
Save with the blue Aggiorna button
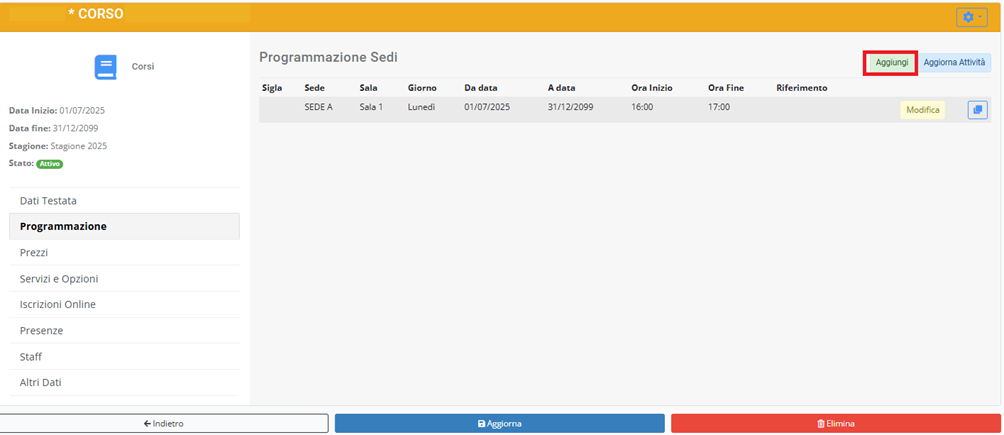pyautogui.click(x=499, y=423)
